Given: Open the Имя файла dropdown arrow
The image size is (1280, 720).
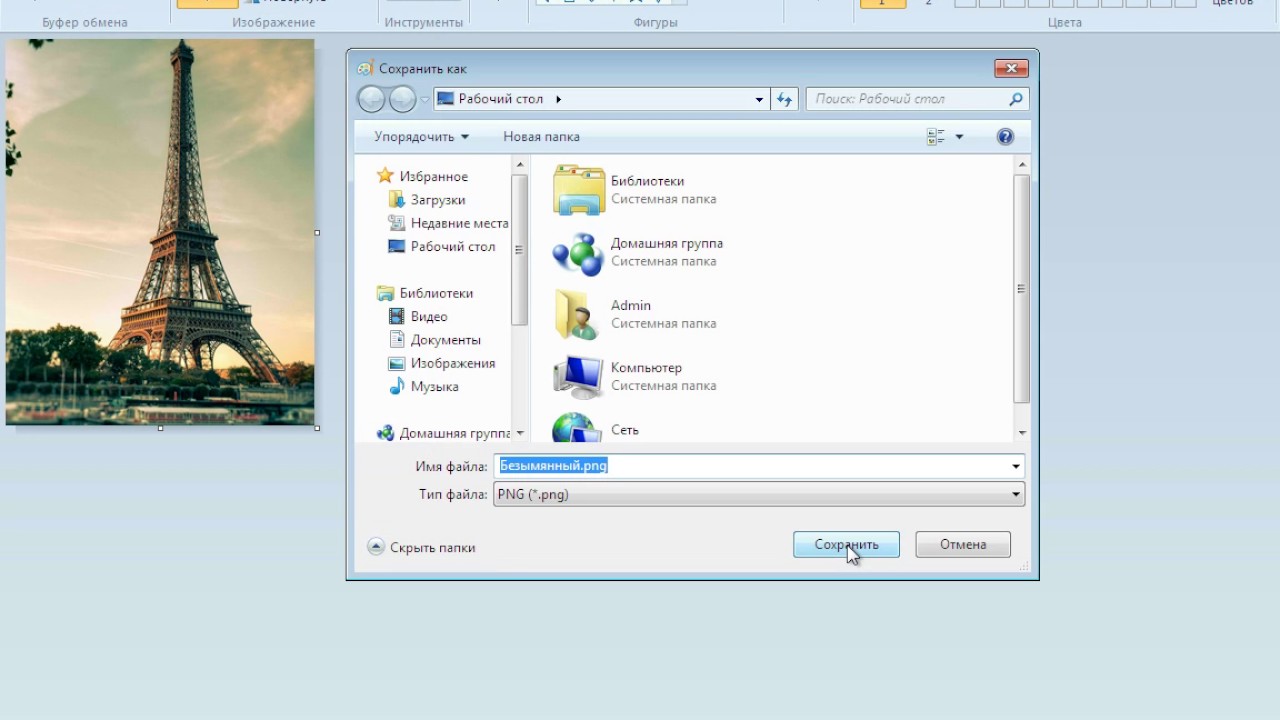Looking at the screenshot, I should tap(1016, 466).
